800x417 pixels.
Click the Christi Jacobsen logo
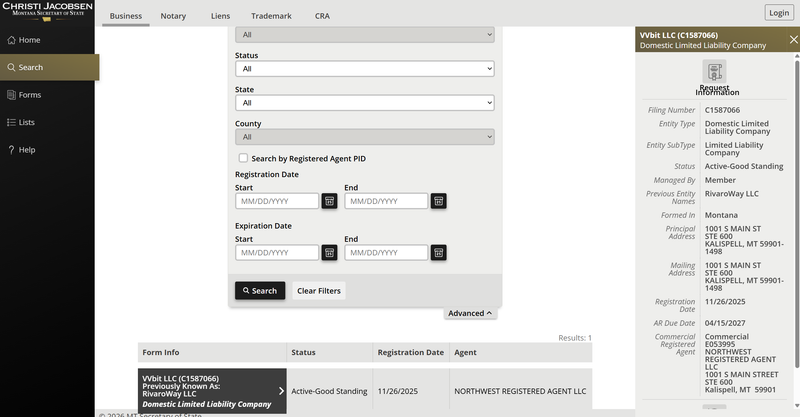(47, 11)
